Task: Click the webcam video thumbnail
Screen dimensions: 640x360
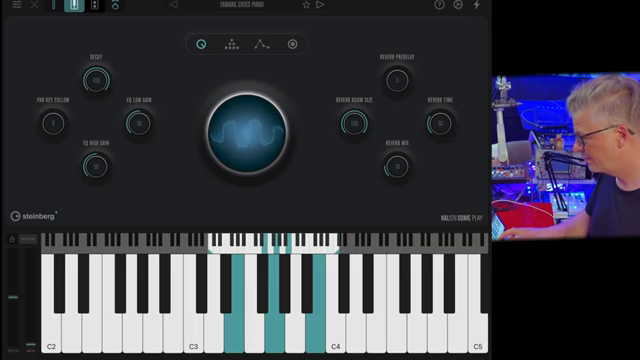Action: pyautogui.click(x=566, y=156)
